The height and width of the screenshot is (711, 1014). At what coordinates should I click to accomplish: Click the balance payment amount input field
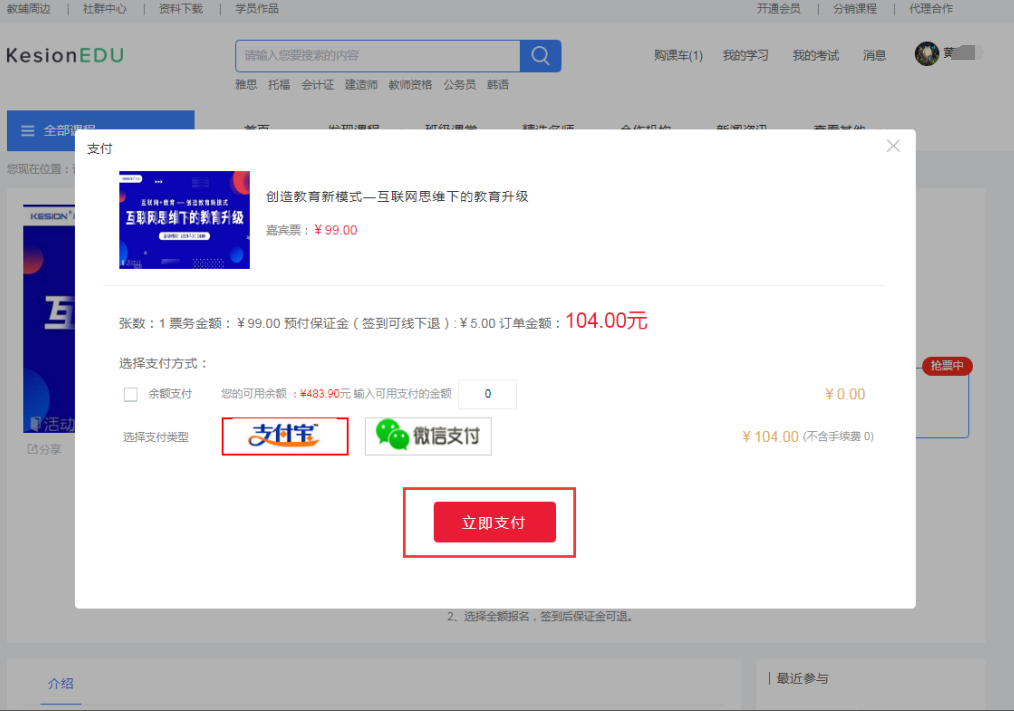coord(487,394)
